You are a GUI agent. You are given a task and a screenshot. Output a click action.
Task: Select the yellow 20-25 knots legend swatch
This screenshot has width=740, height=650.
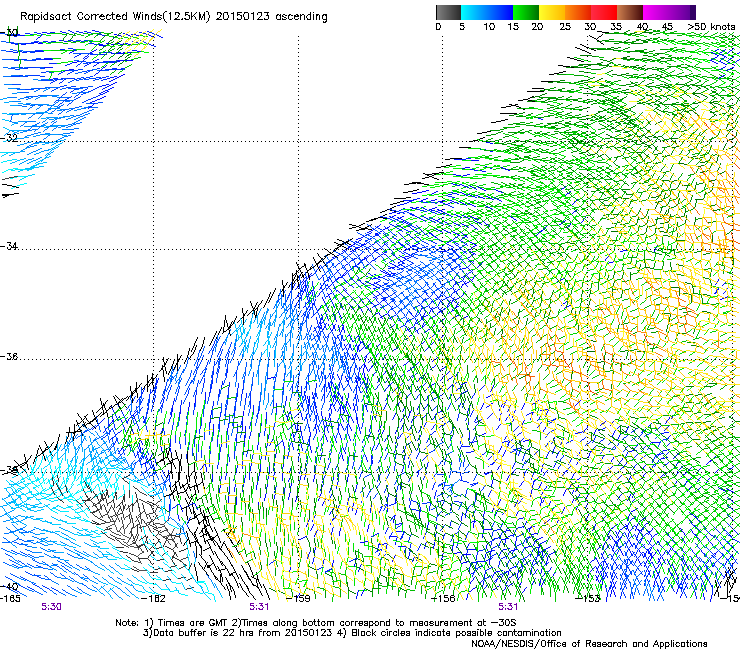[x=552, y=12]
